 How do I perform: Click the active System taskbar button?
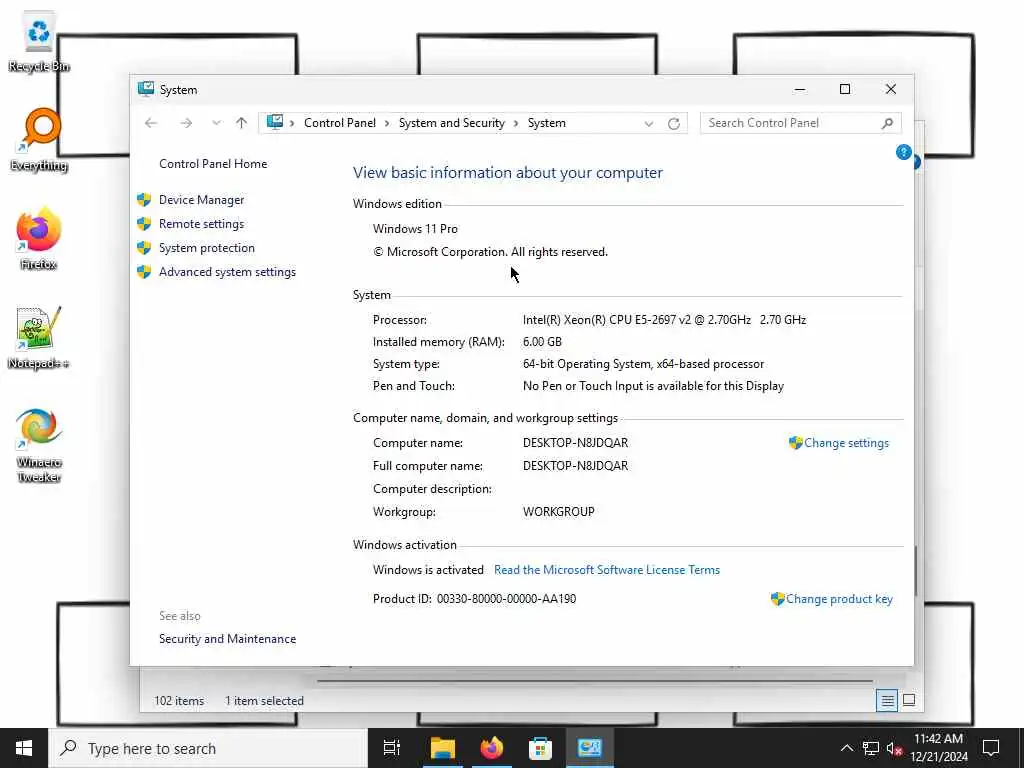click(x=589, y=748)
